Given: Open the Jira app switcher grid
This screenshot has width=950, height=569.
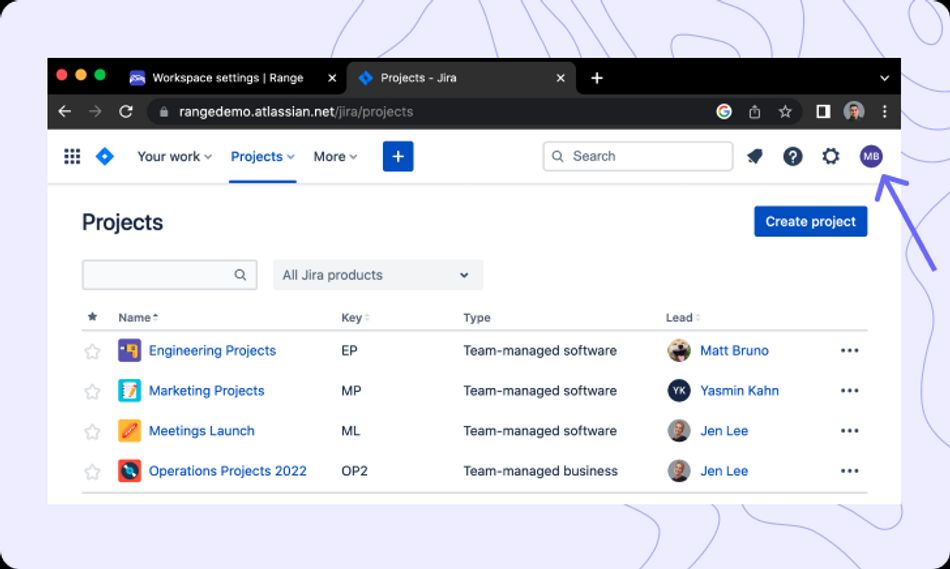Looking at the screenshot, I should 72,156.
